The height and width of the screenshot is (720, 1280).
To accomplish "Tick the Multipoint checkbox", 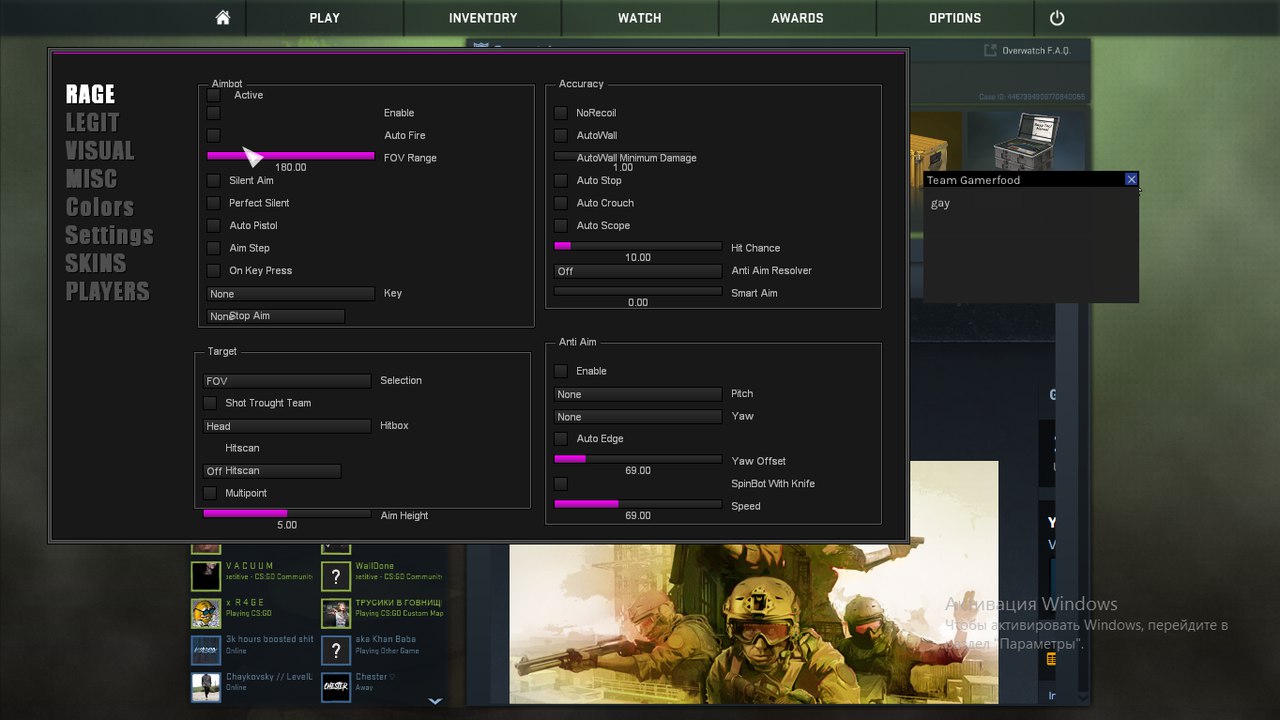I will point(210,493).
